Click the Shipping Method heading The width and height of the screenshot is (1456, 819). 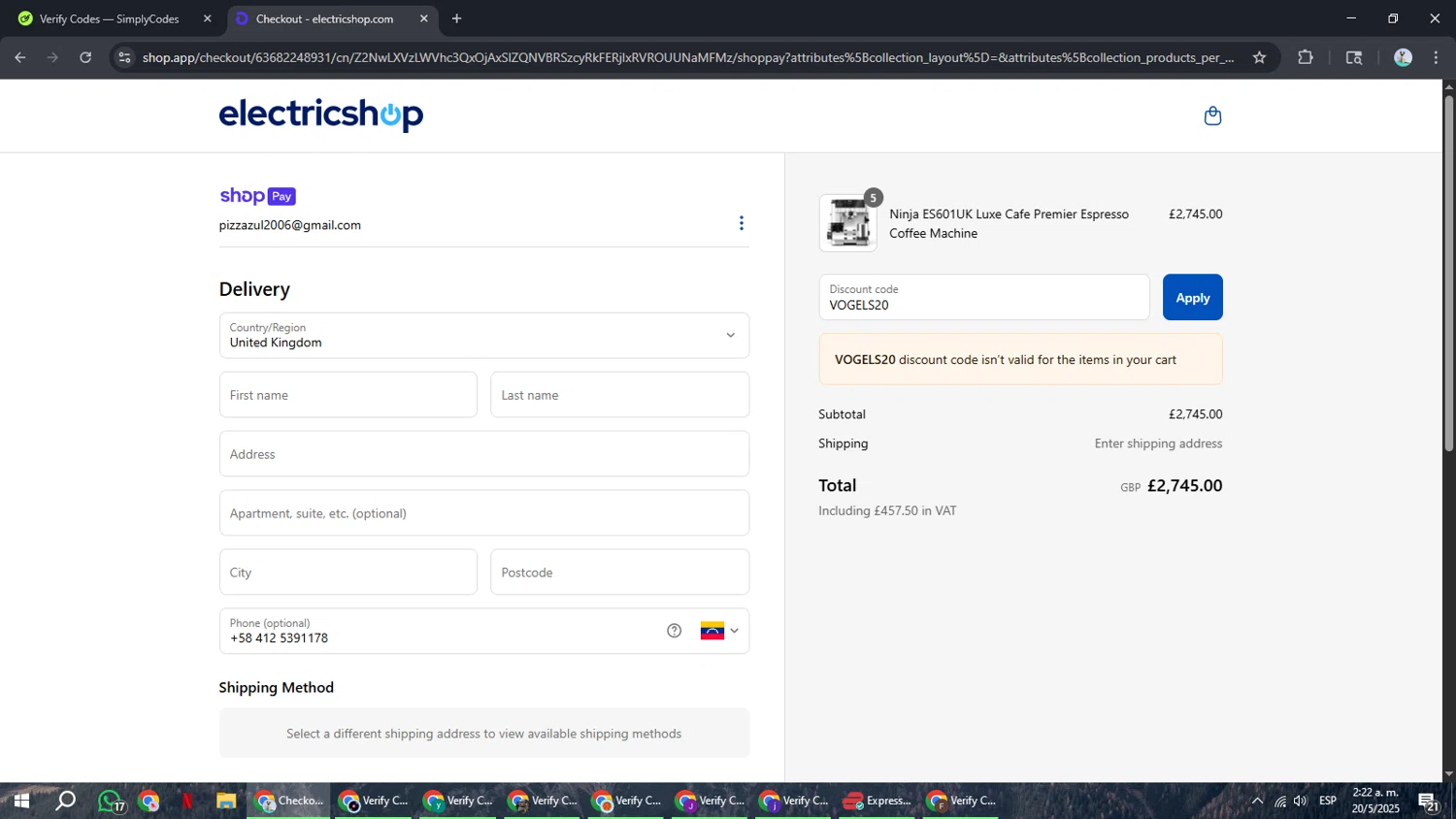pyautogui.click(x=277, y=688)
